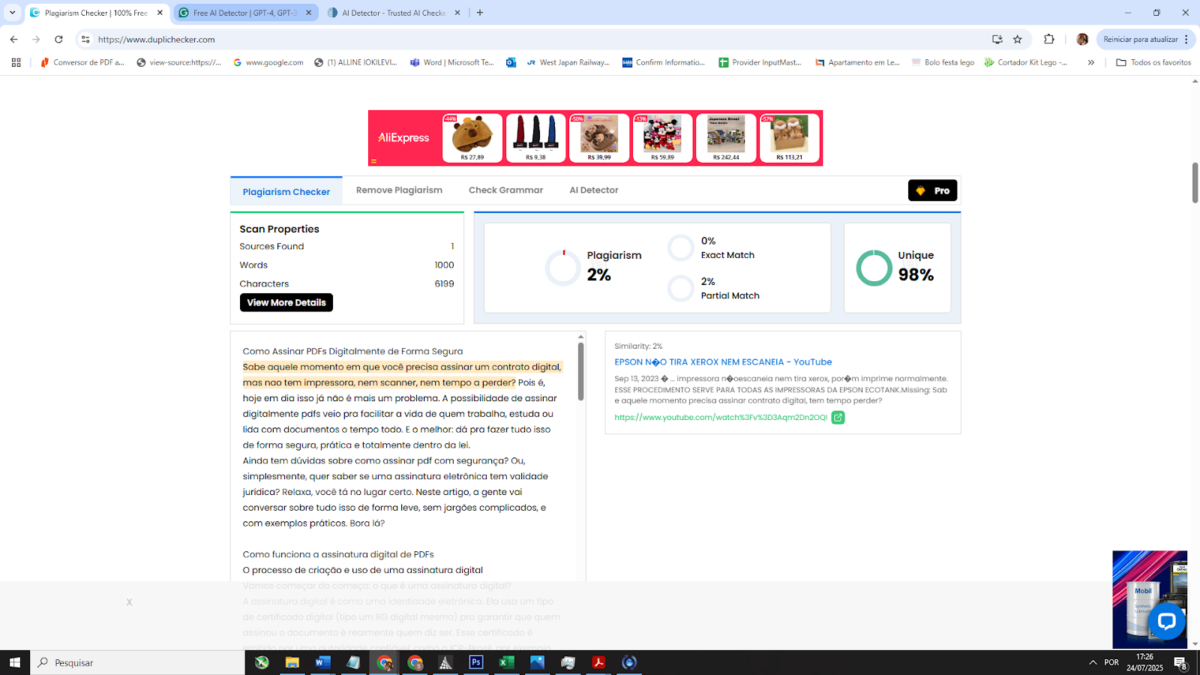The width and height of the screenshot is (1200, 675).
Task: Open the youtube.com source URL
Action: 720,417
